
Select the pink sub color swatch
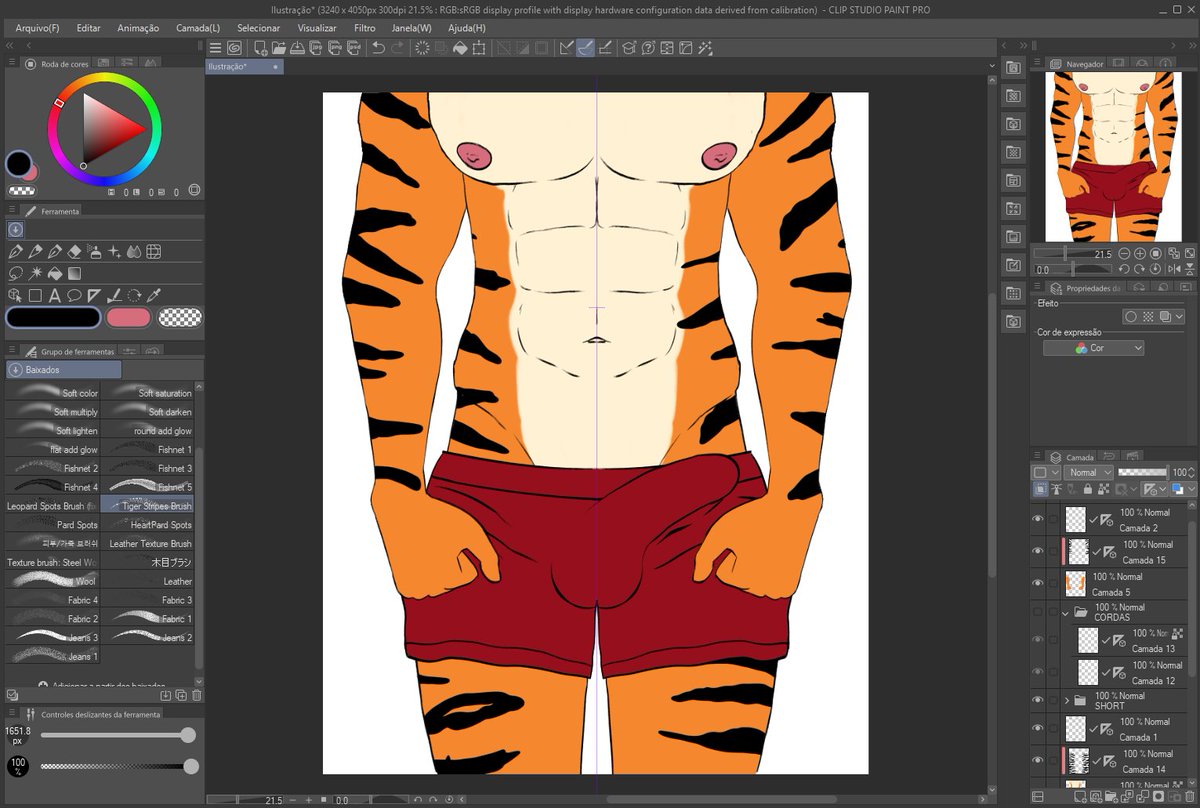pos(128,318)
